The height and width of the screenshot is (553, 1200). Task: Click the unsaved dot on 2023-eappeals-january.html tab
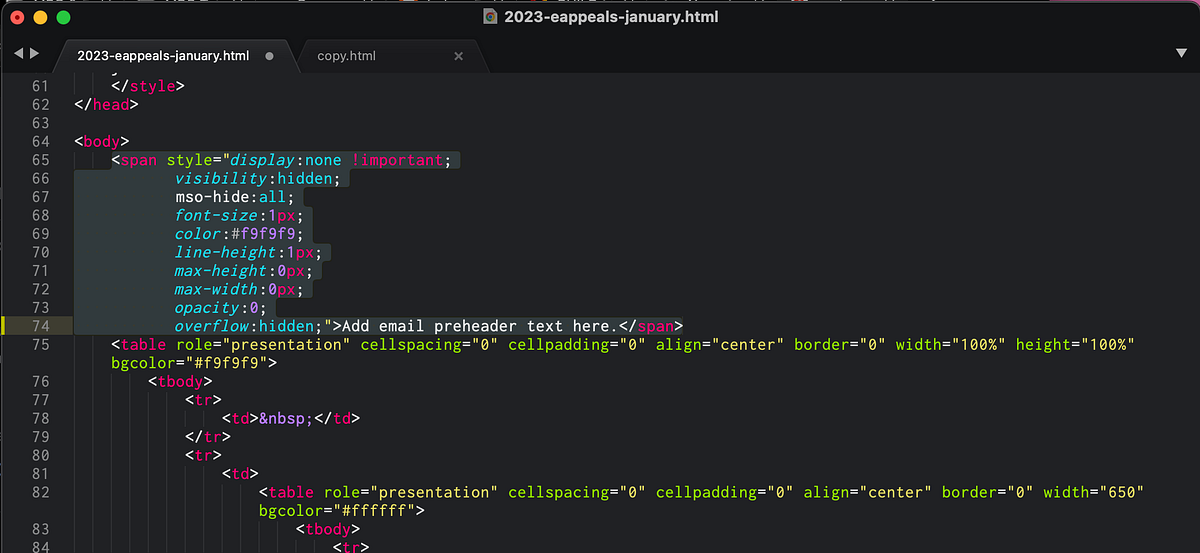(x=270, y=56)
